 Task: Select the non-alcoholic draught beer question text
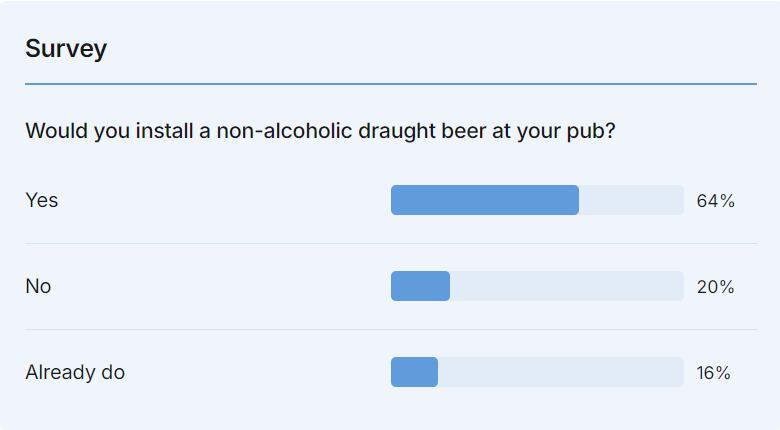320,131
